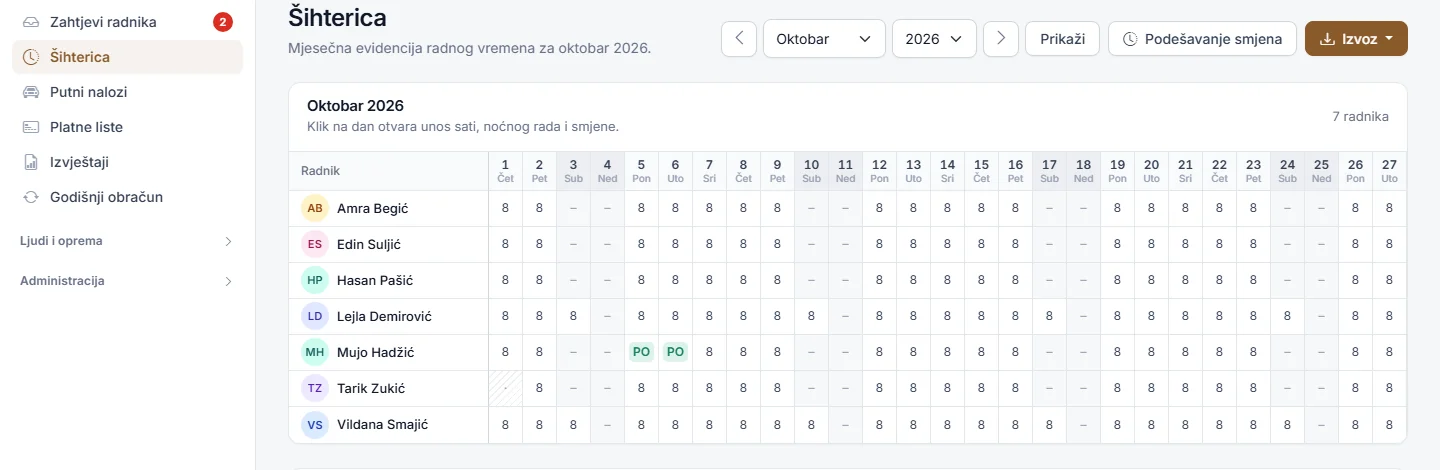Screen dimensions: 1440x470
Task: Open Mujo Hadžić's PO cell for 6 Uto
Action: pos(675,353)
